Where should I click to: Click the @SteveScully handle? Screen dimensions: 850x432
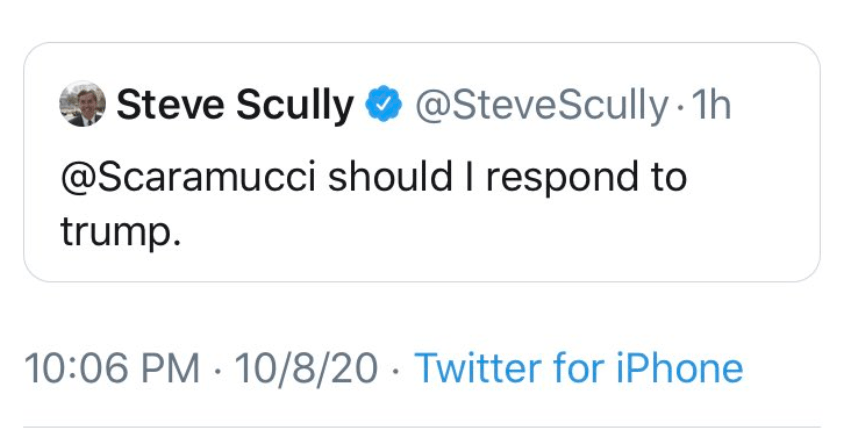click(541, 105)
